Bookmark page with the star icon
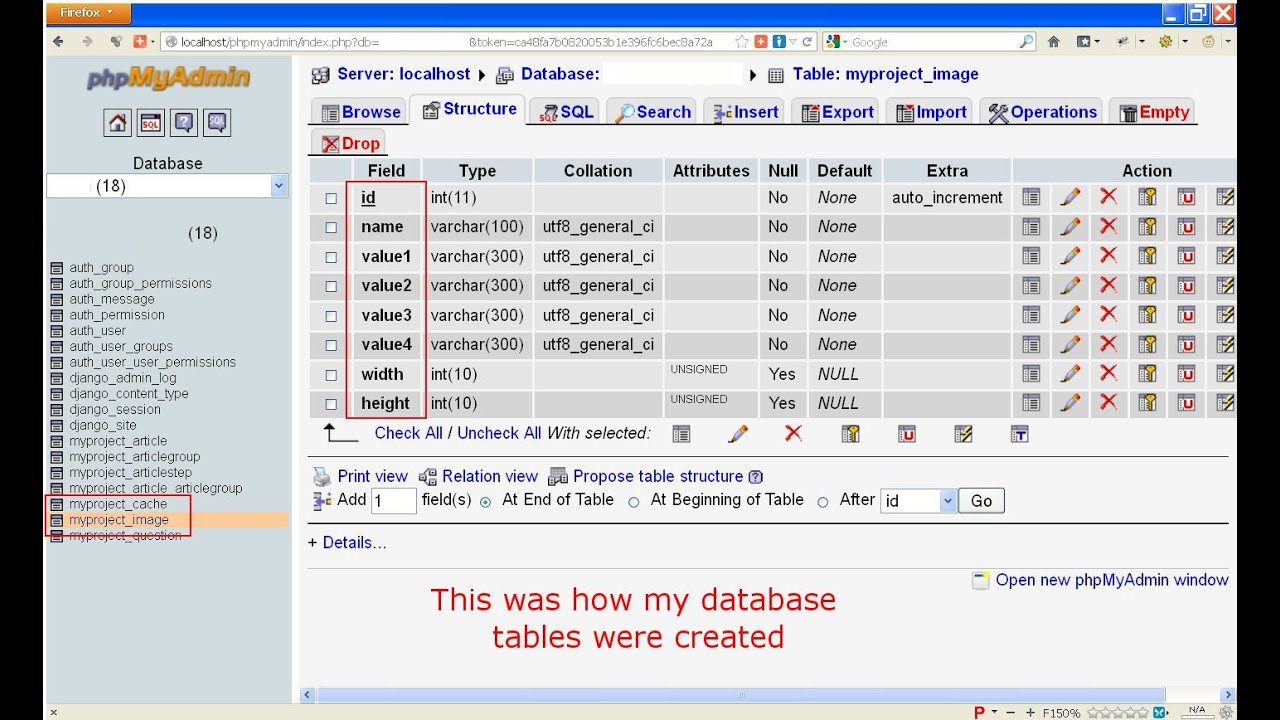Viewport: 1280px width, 720px height. coord(741,41)
